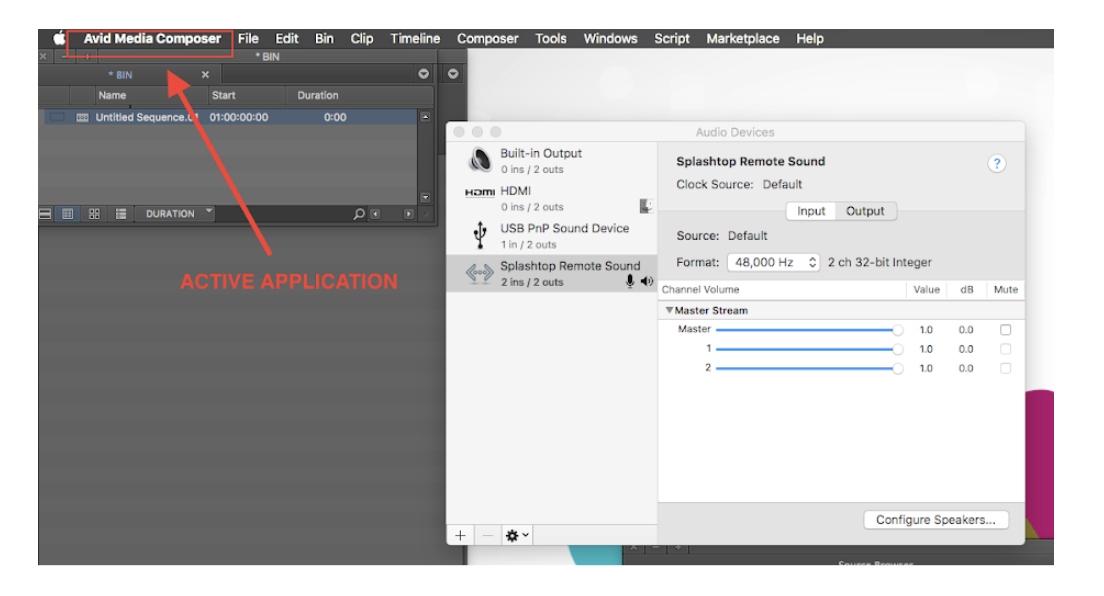Open the Help menu
The height and width of the screenshot is (596, 1104).
coord(810,39)
